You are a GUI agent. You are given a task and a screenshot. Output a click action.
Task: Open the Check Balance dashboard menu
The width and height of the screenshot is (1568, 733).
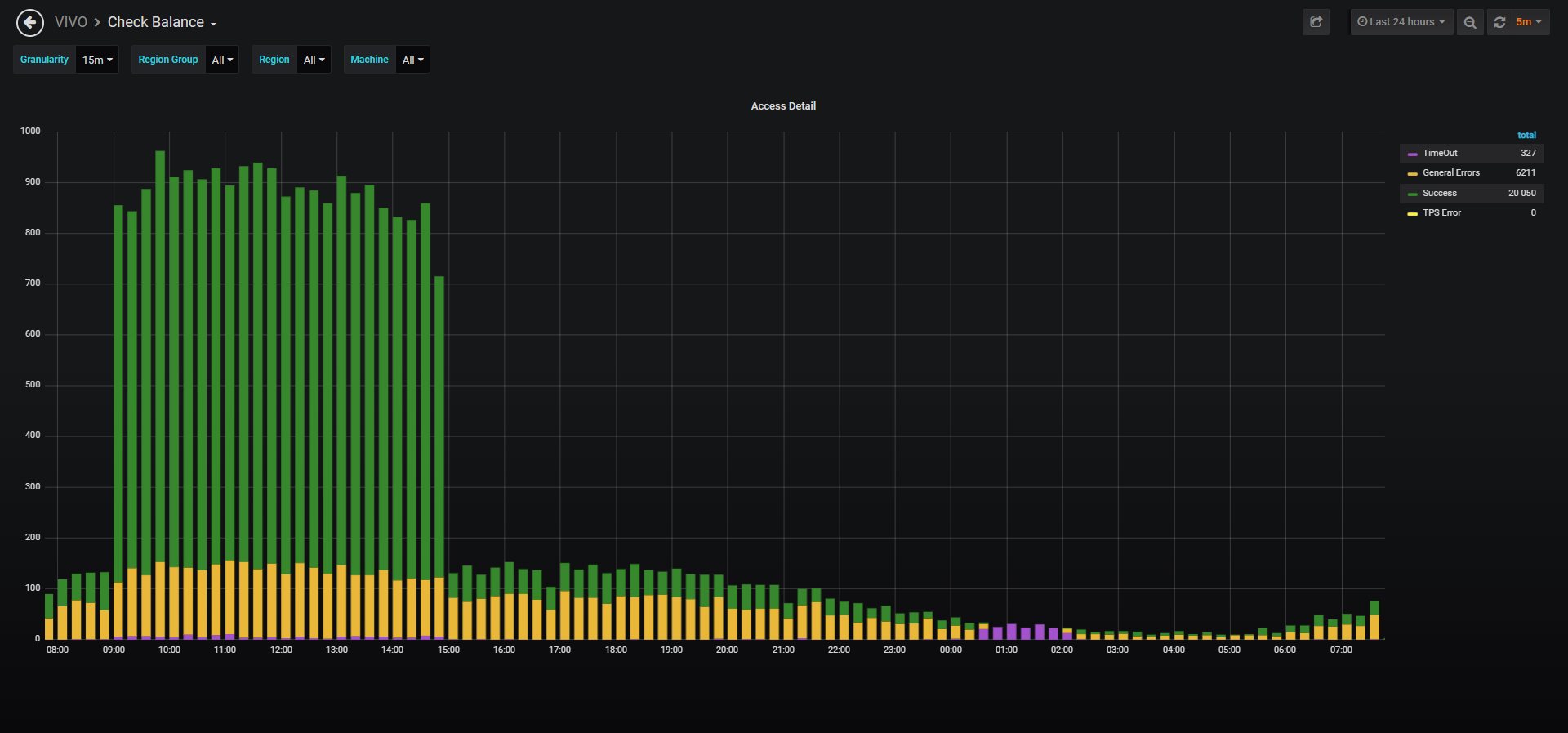(x=162, y=22)
